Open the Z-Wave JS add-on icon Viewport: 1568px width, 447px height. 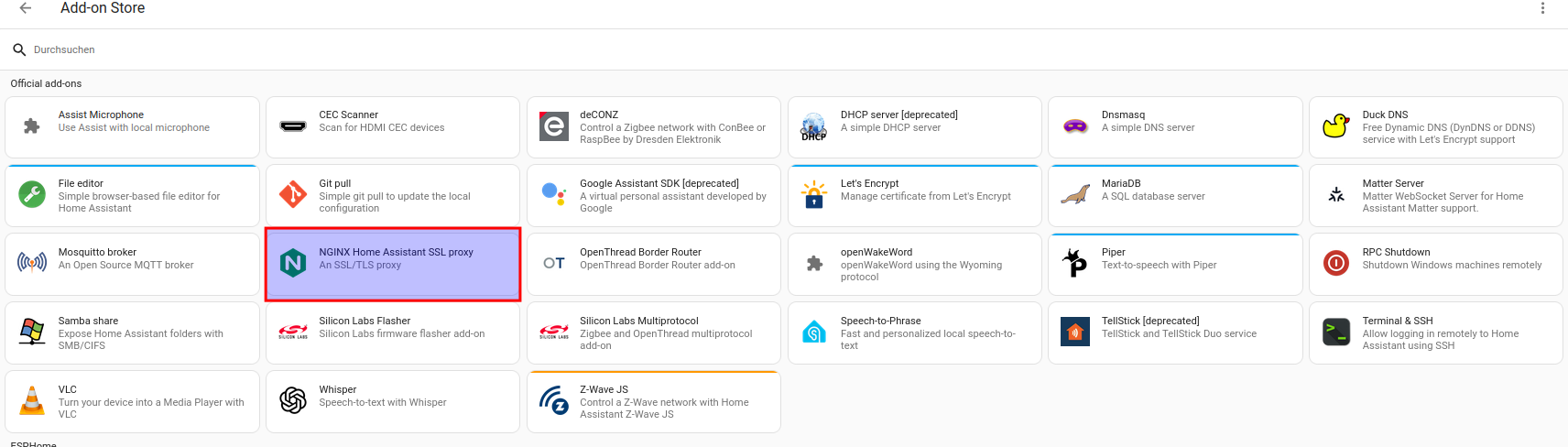click(x=554, y=401)
